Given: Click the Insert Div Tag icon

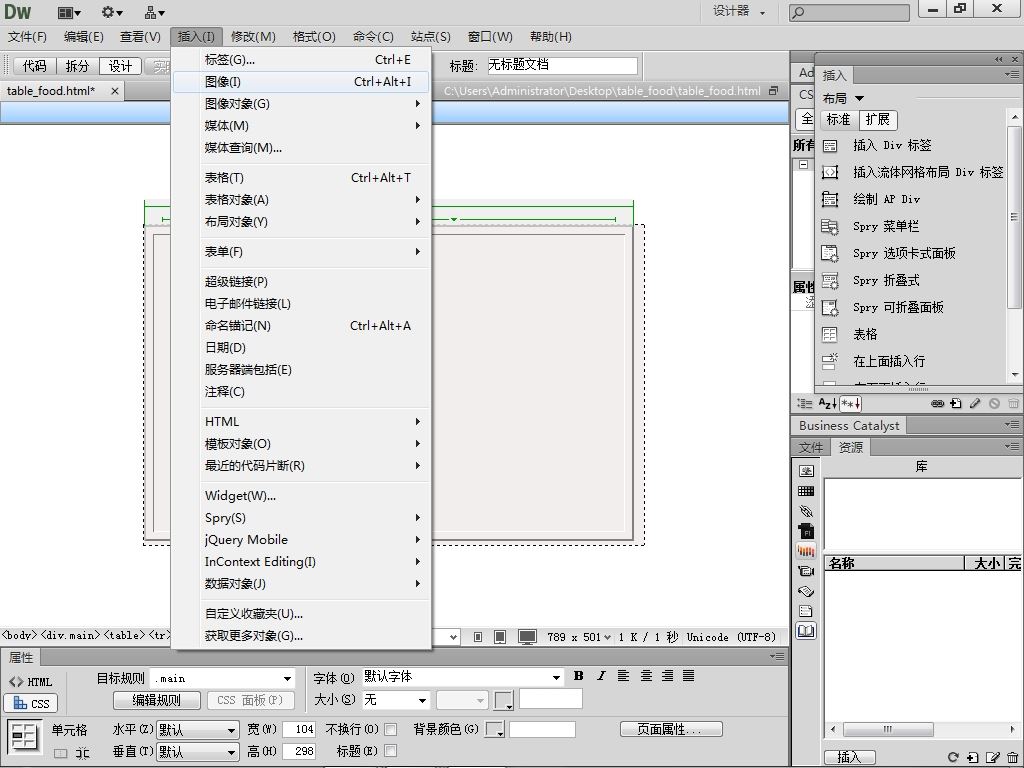Looking at the screenshot, I should (829, 146).
